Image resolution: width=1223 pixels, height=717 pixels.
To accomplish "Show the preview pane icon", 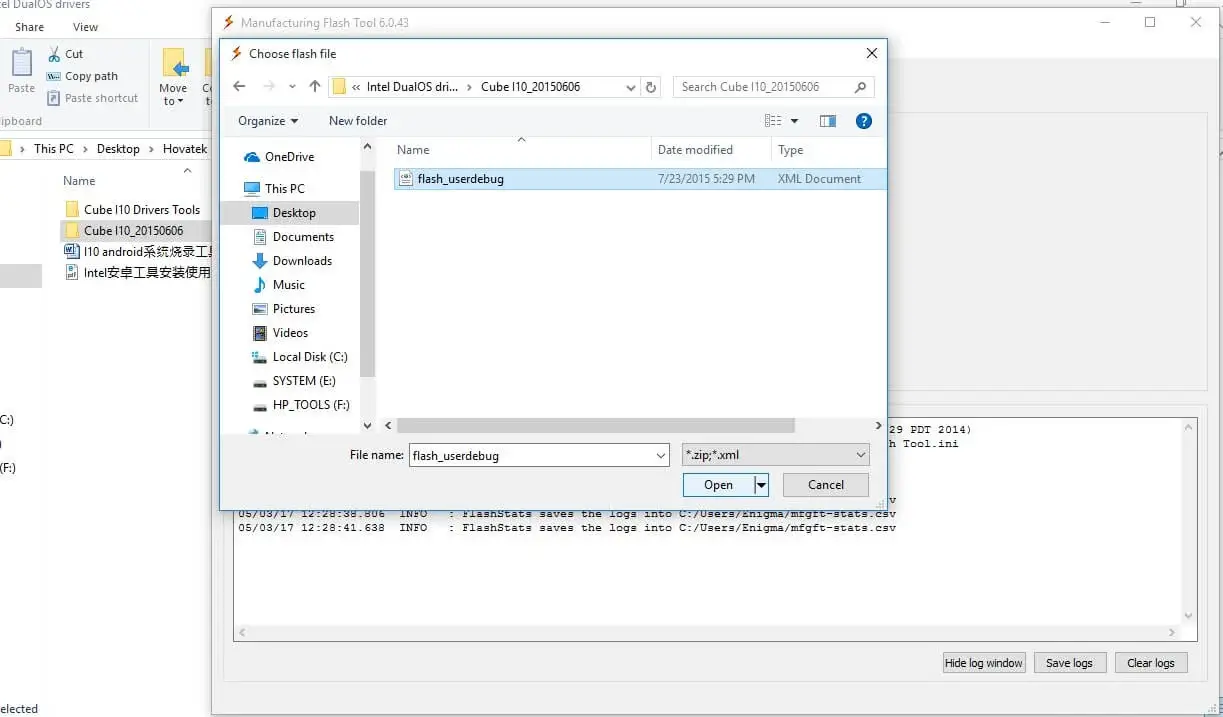I will pyautogui.click(x=827, y=120).
